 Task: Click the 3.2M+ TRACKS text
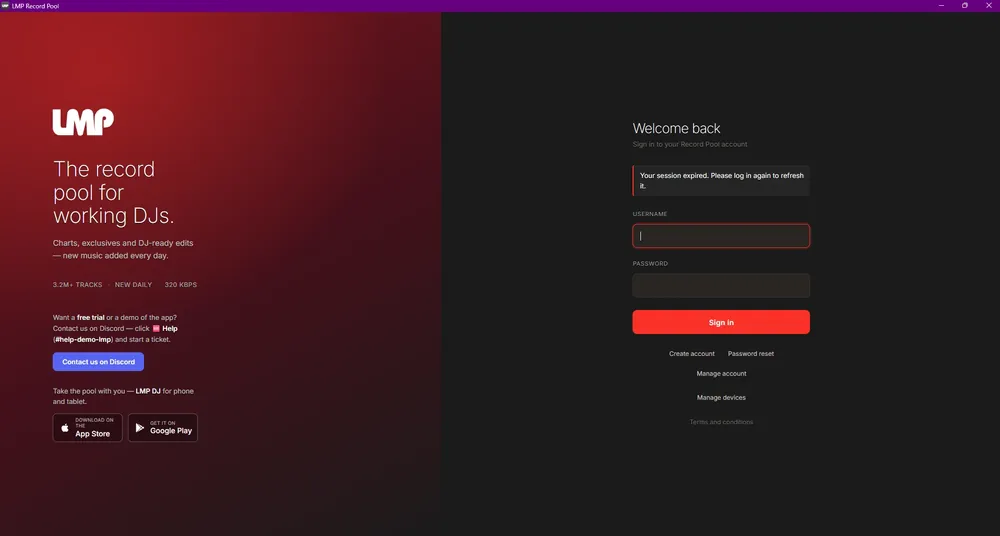point(77,285)
